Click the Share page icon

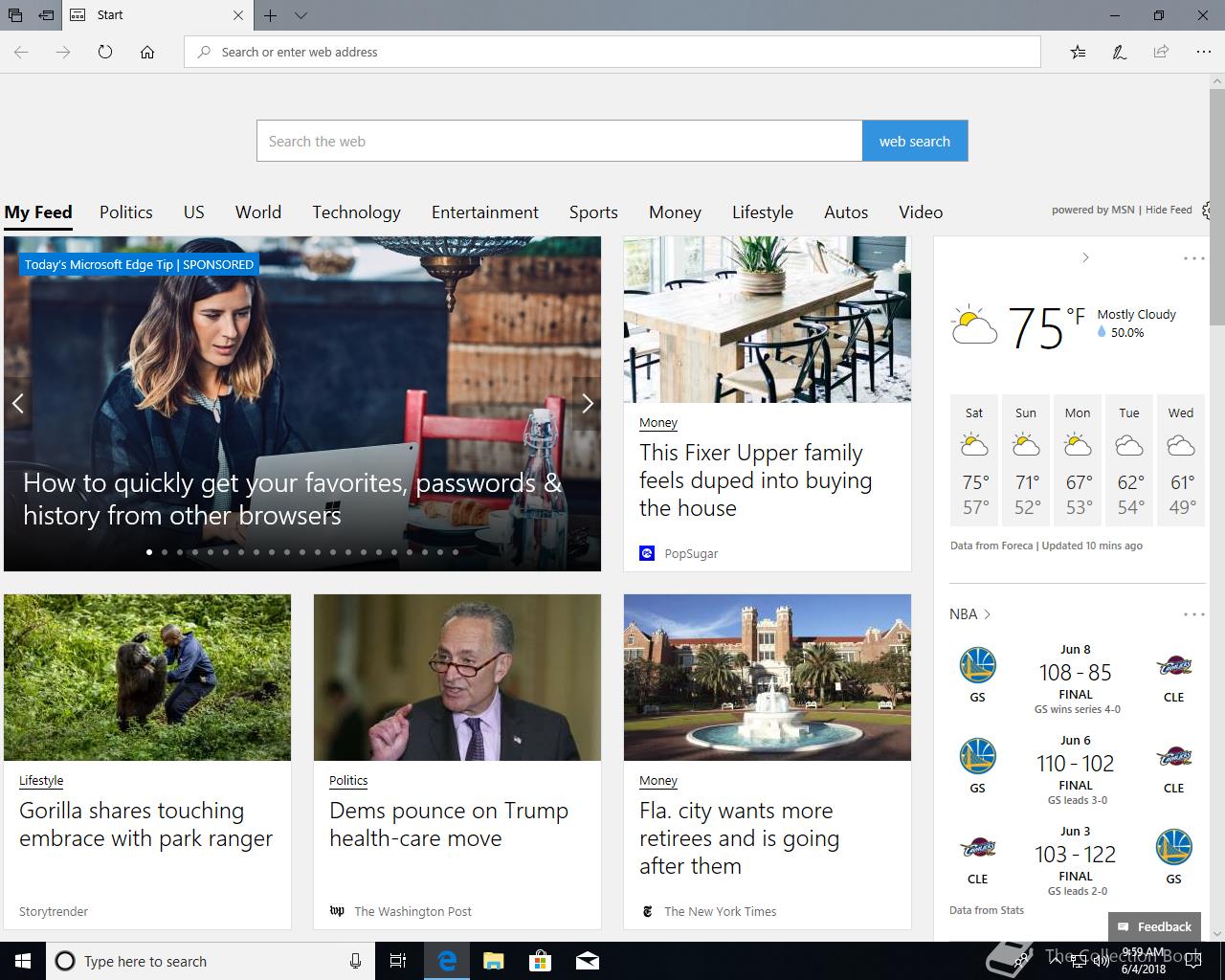click(1161, 52)
